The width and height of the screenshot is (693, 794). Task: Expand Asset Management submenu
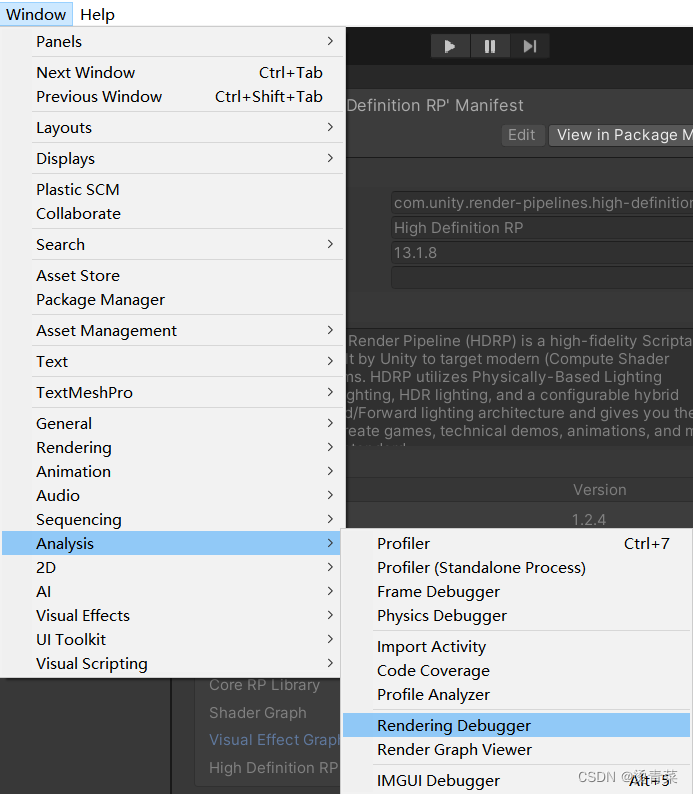click(x=173, y=331)
